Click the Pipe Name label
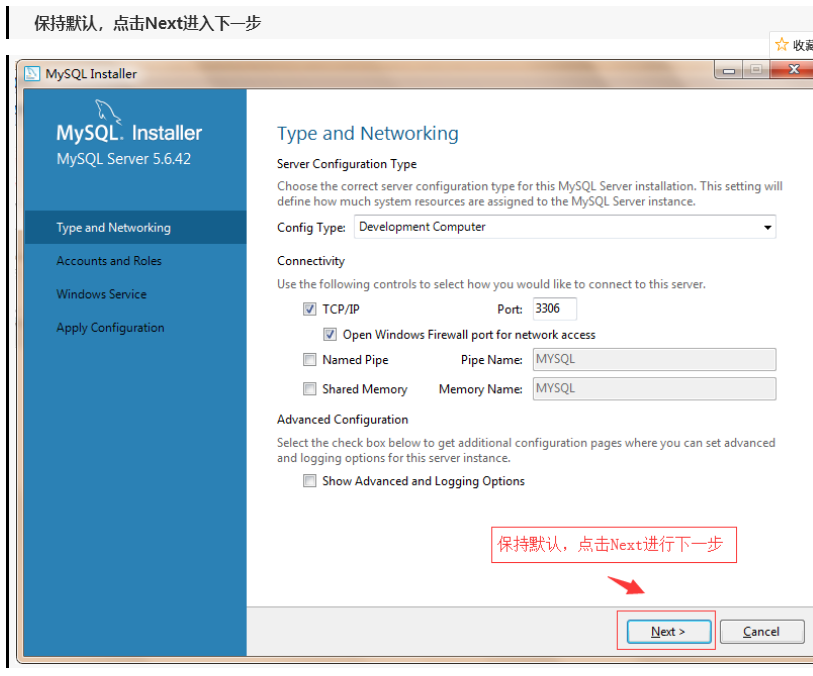This screenshot has height=676, width=813. coord(492,360)
